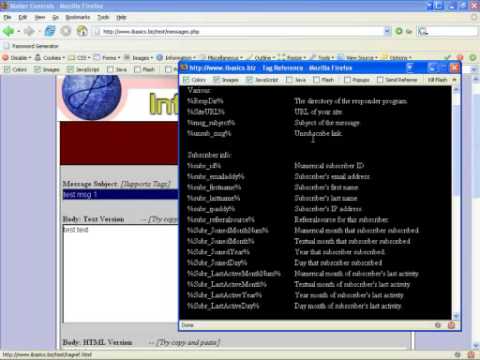Select the 'Unsubscribe link' description text
Image resolution: width=480 pixels, height=360 pixels.
coord(318,133)
